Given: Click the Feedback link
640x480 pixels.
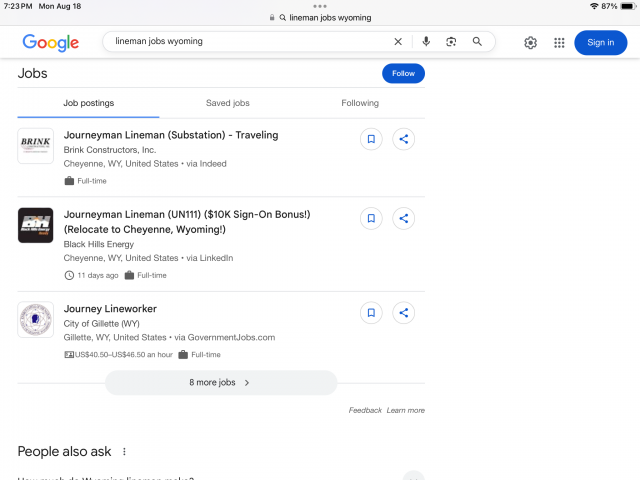Looking at the screenshot, I should [365, 410].
